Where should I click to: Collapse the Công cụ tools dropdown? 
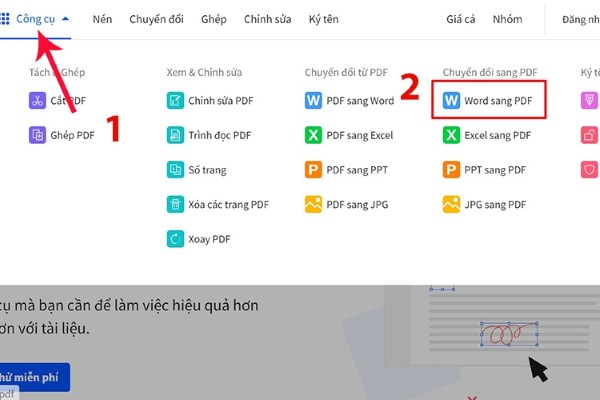(36, 19)
